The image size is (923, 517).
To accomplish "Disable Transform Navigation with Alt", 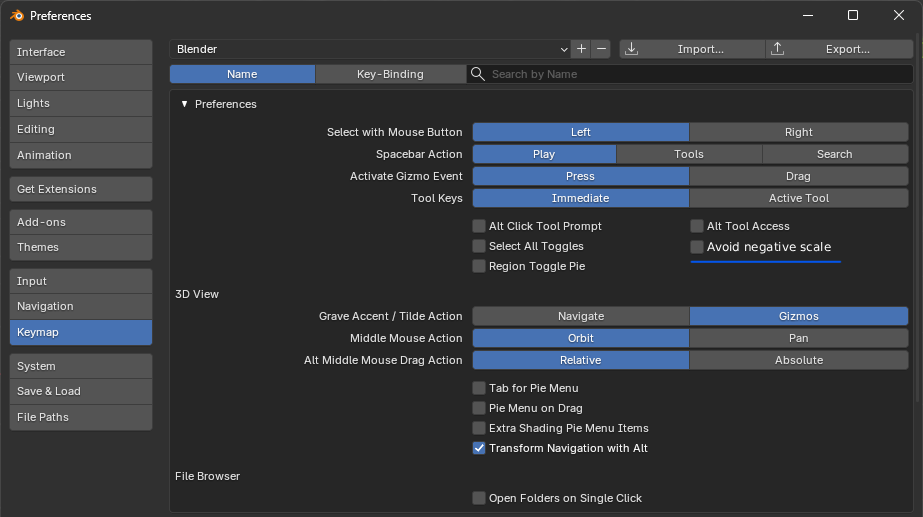I will (x=479, y=448).
